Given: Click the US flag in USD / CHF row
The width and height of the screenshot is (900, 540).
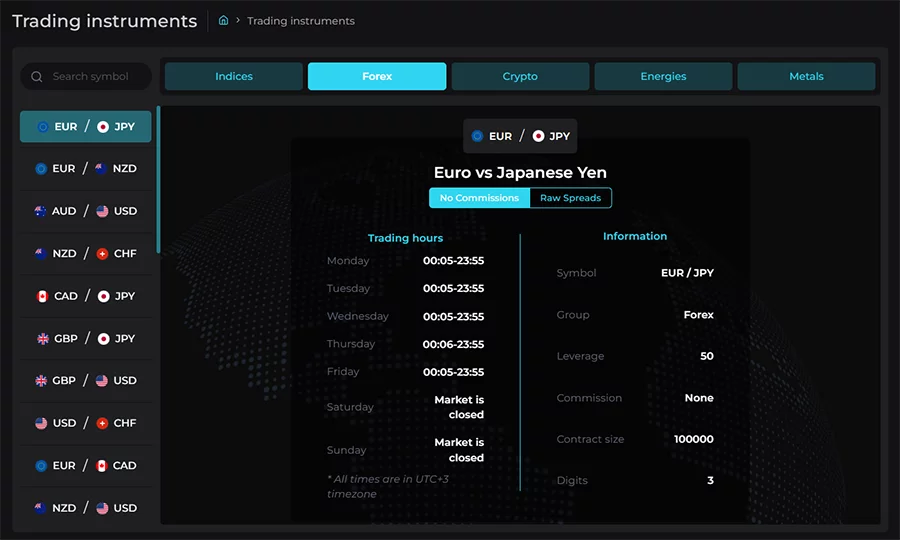Looking at the screenshot, I should click(41, 423).
